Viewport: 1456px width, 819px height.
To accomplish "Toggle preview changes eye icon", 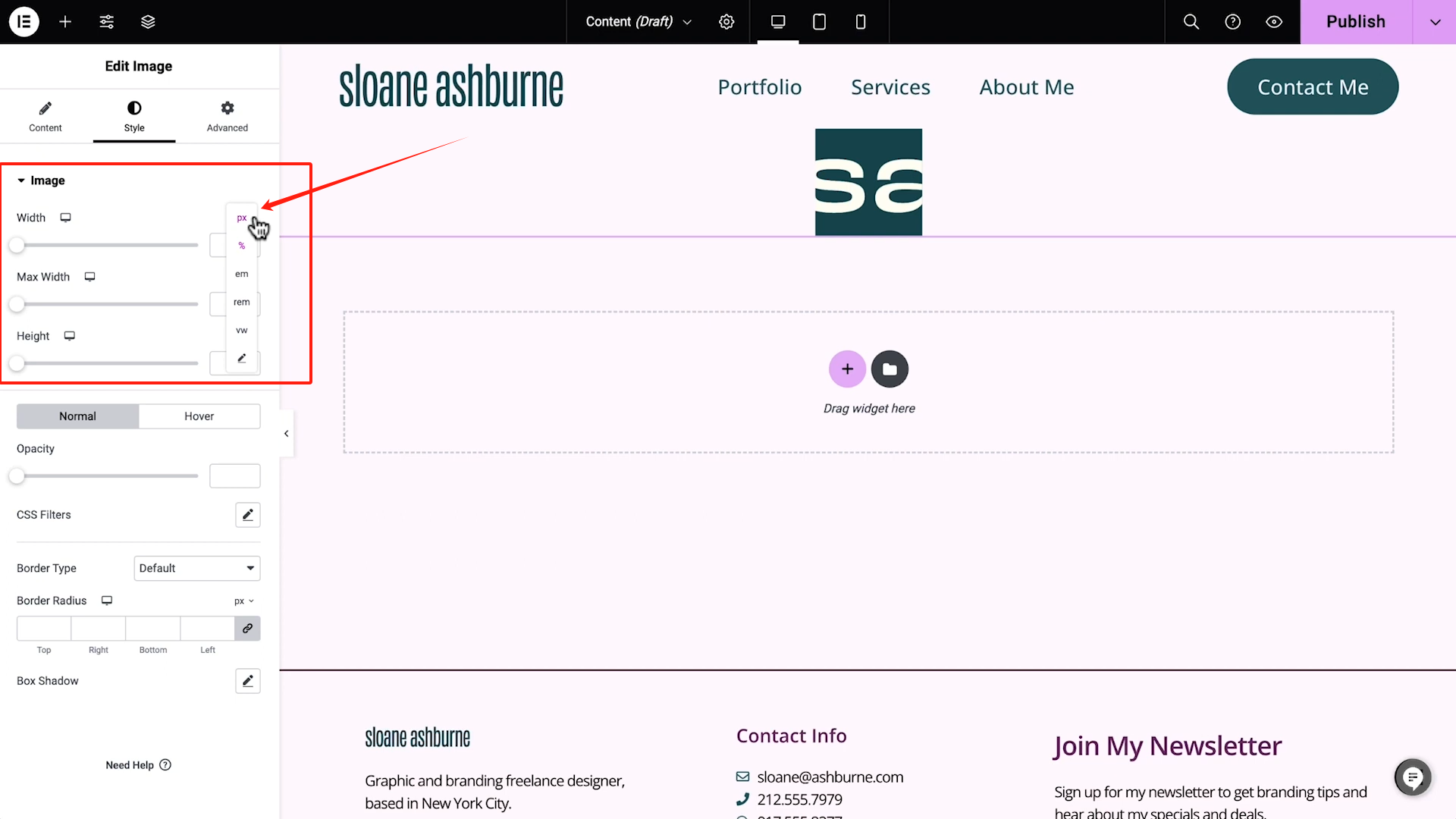I will [x=1274, y=21].
